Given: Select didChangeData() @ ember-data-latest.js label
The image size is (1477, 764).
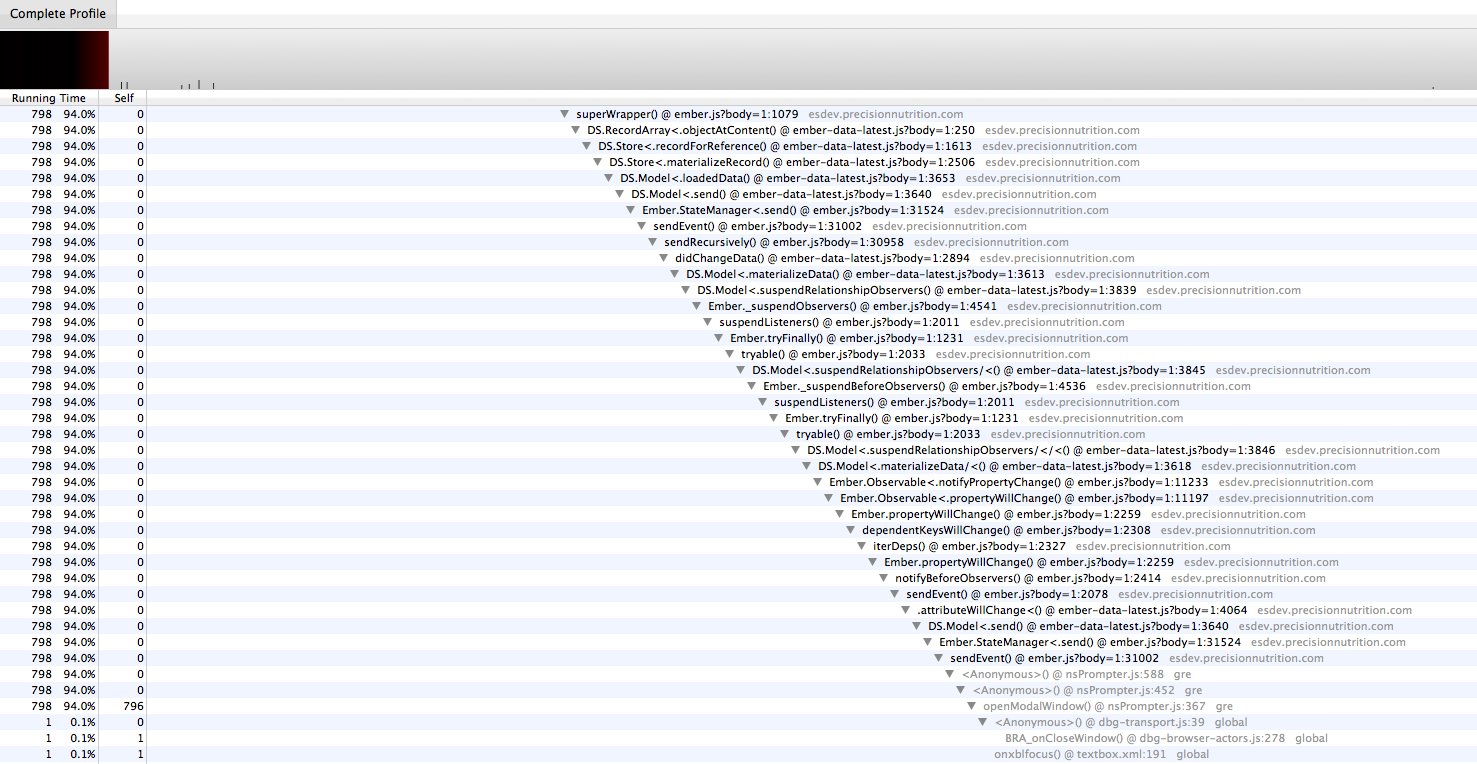Looking at the screenshot, I should 822,258.
